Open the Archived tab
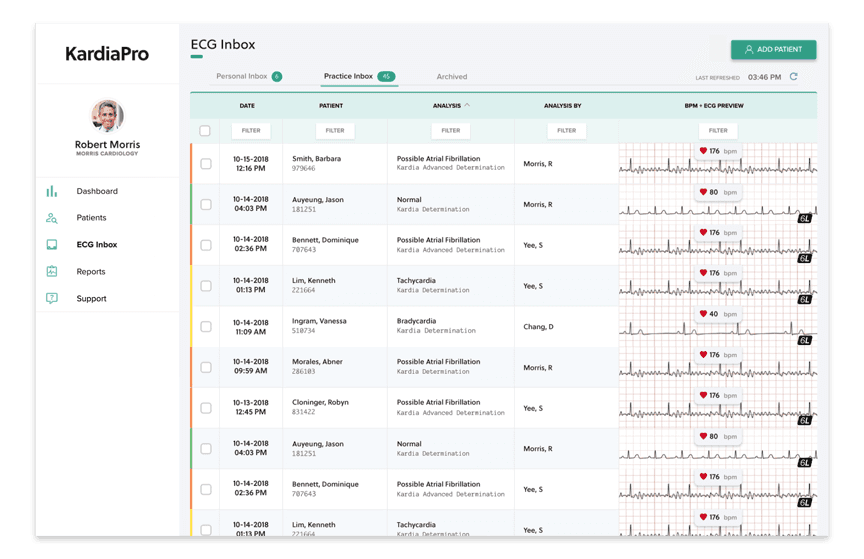Screen dimensions: 864x559 click(x=451, y=77)
